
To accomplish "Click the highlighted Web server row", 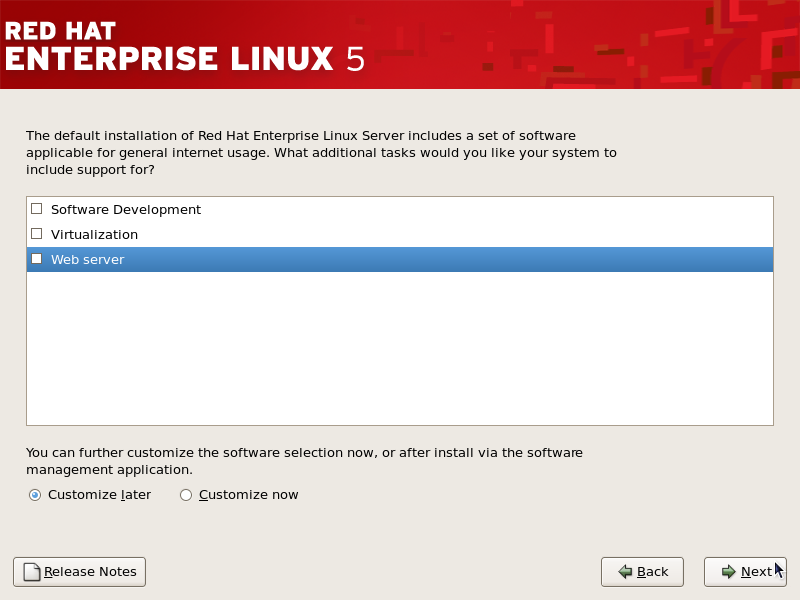I will pyautogui.click(x=400, y=259).
